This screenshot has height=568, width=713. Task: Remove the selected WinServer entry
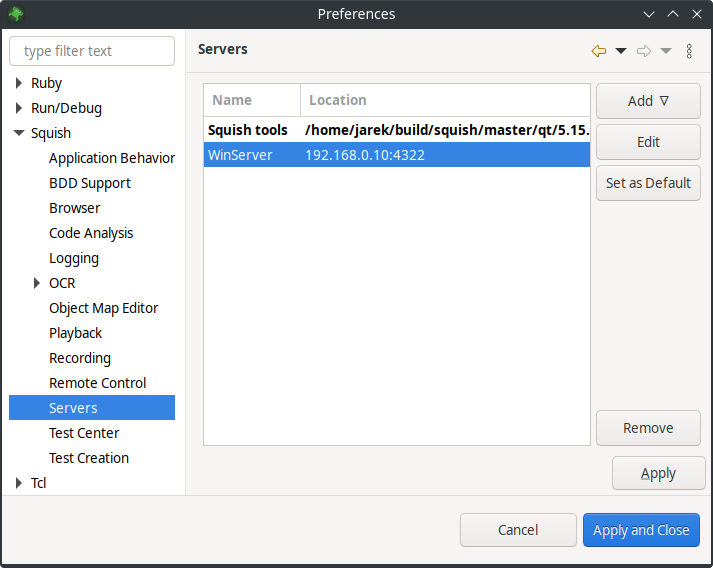(x=648, y=428)
